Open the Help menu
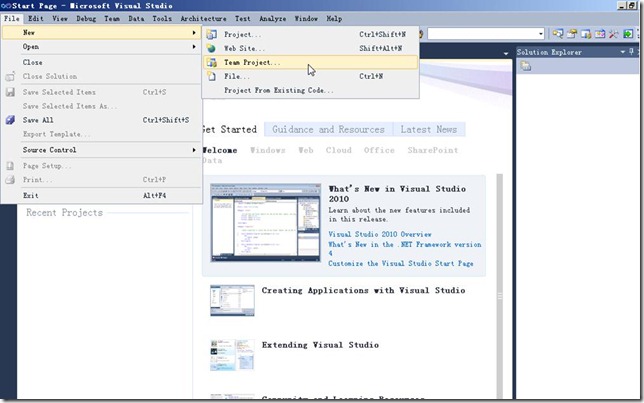644x403 pixels. pos(334,18)
